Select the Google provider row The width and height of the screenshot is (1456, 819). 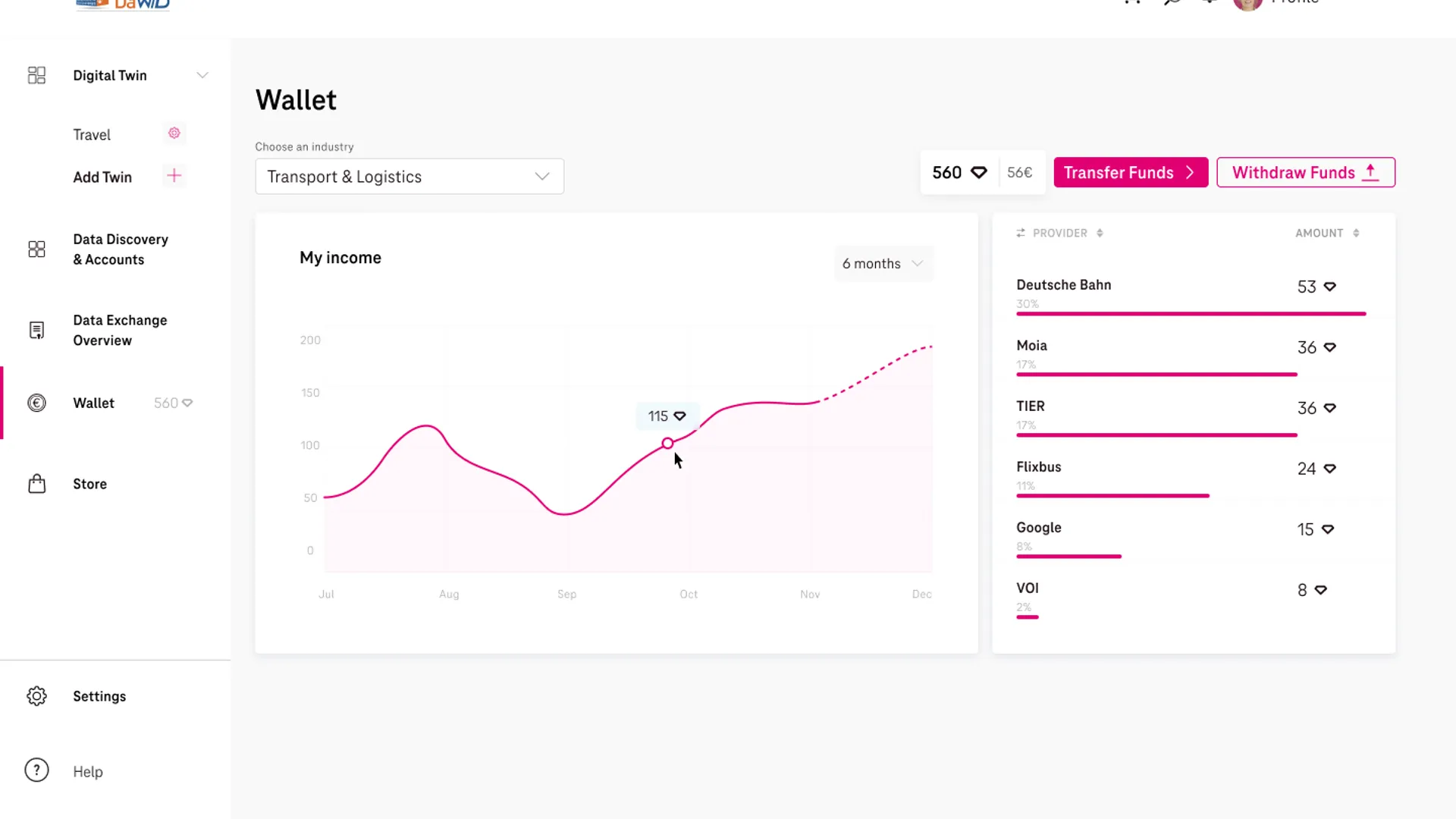[x=1191, y=540]
